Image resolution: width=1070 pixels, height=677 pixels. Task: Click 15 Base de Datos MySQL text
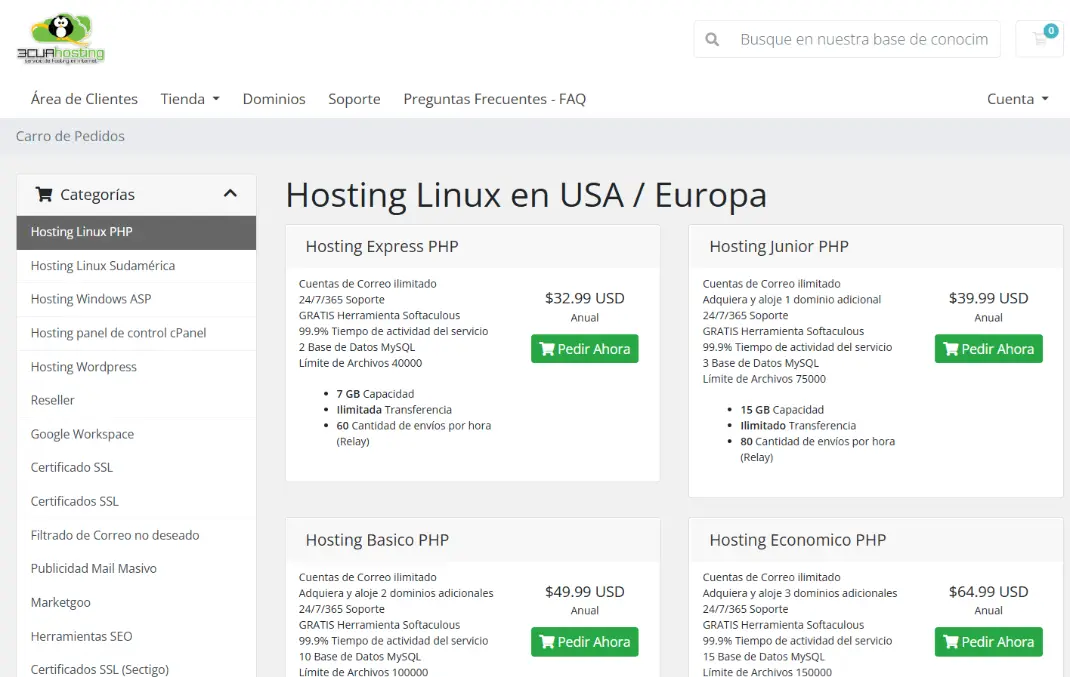tap(764, 657)
